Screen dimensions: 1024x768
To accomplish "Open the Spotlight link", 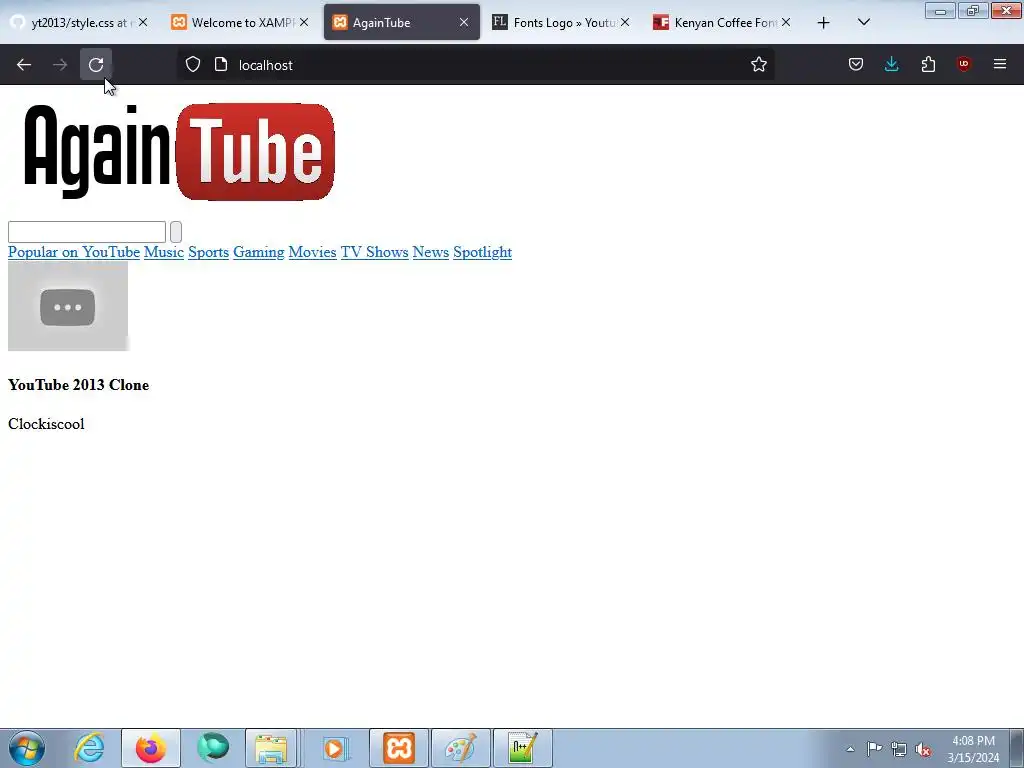I will tap(483, 252).
